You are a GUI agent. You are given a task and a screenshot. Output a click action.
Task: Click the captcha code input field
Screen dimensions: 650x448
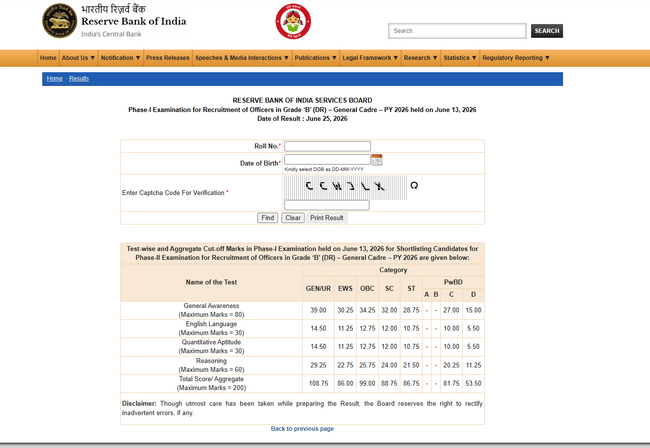coord(327,205)
